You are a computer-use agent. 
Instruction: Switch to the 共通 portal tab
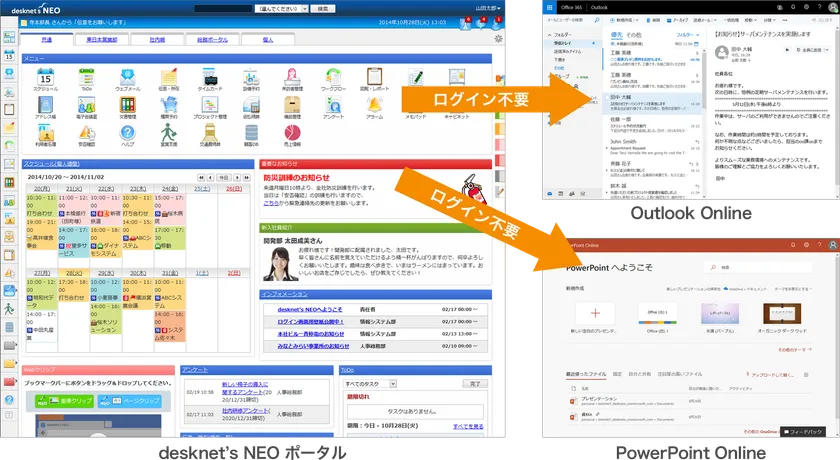tap(47, 40)
